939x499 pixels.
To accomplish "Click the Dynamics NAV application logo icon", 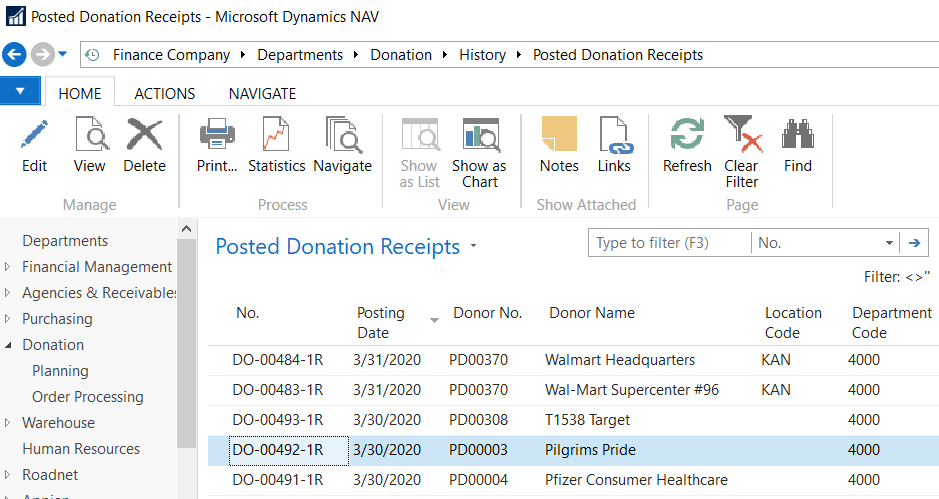I will [x=16, y=16].
